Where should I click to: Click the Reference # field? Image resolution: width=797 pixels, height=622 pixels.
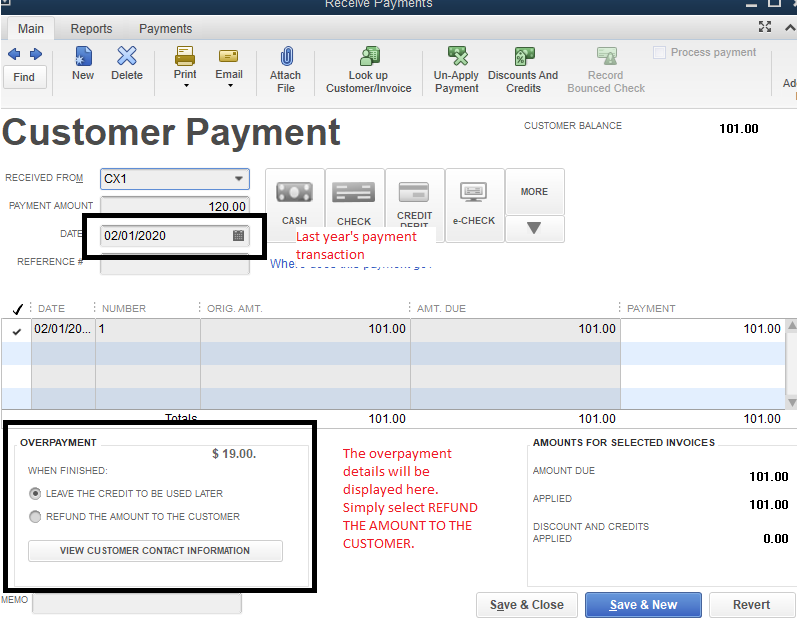pos(175,266)
